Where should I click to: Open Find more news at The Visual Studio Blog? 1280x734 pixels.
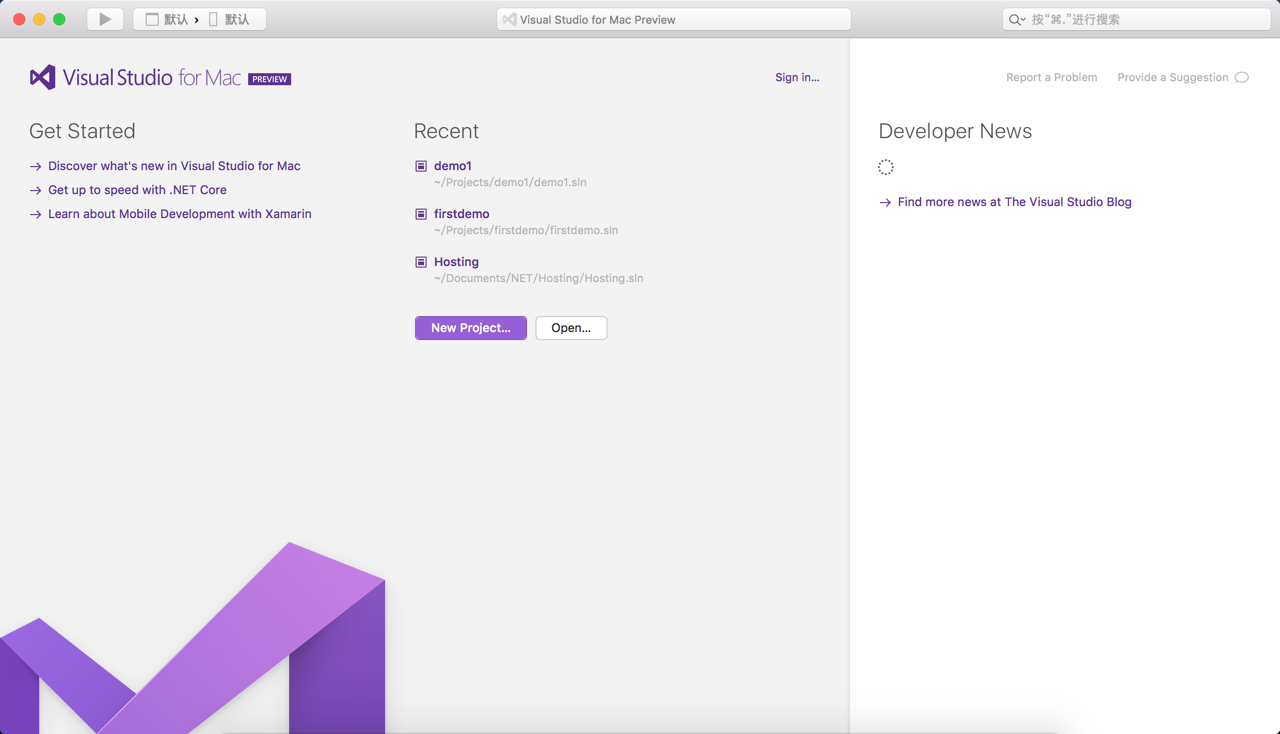coord(1015,202)
